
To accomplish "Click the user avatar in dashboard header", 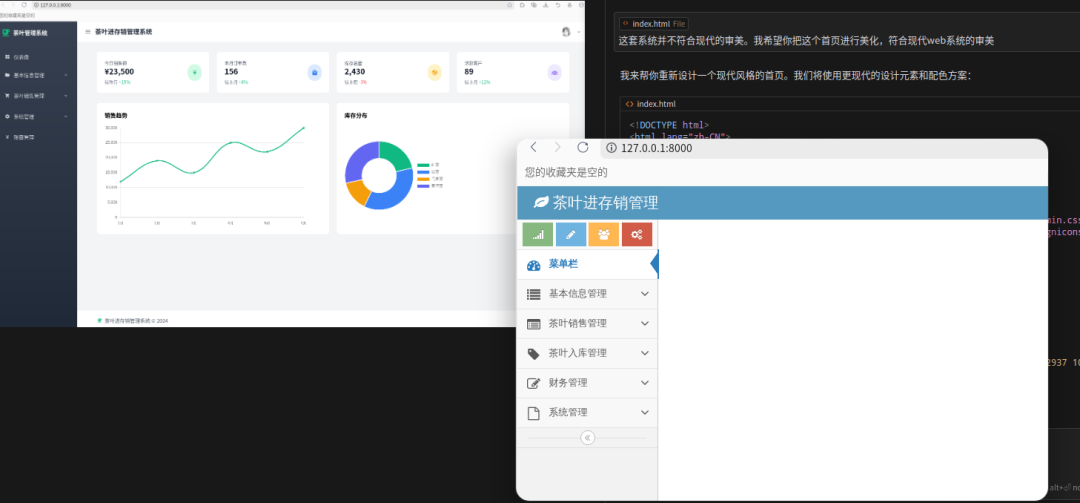I will (566, 32).
